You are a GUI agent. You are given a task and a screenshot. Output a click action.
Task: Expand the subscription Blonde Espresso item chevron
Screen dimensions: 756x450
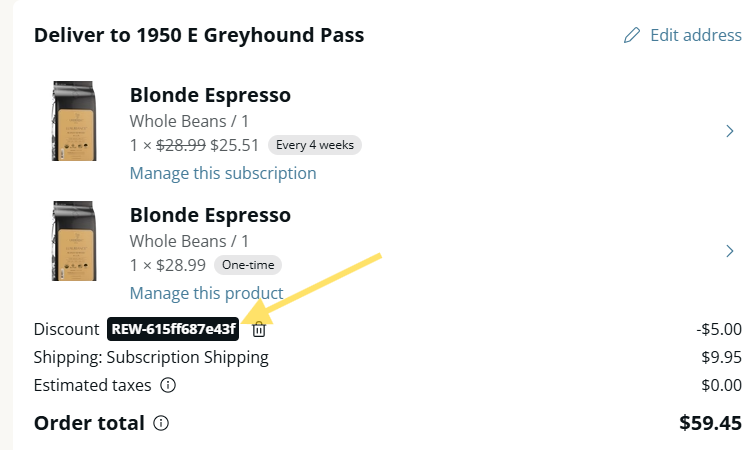tap(730, 131)
